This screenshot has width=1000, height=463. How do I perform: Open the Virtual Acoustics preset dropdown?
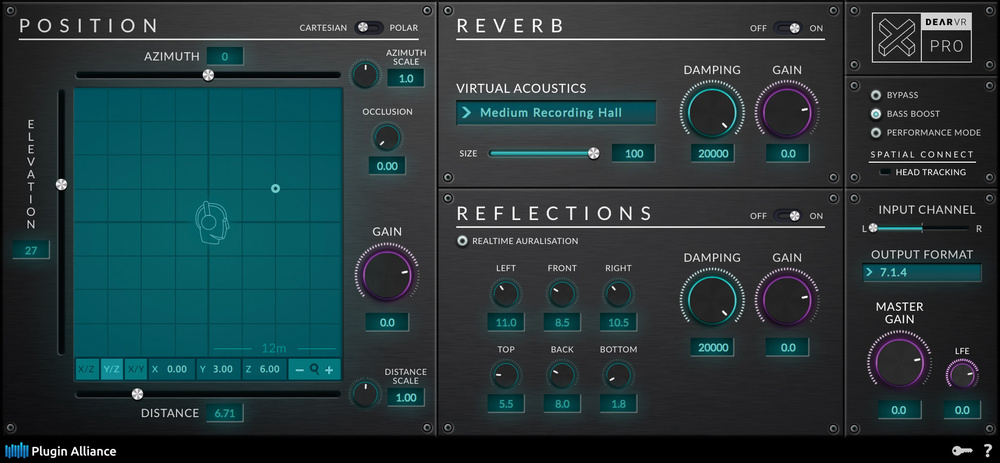[556, 113]
